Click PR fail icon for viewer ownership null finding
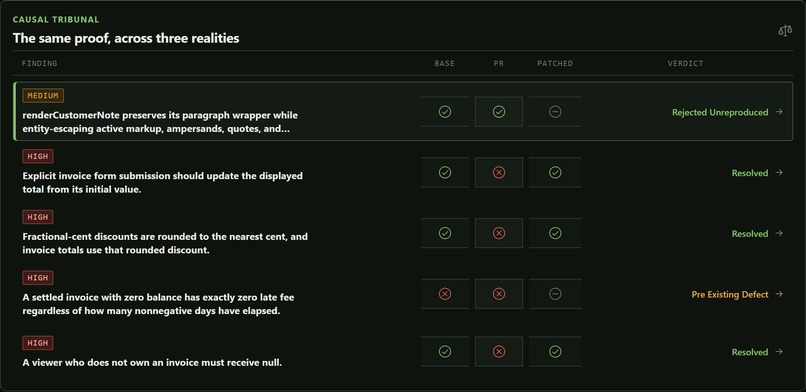The image size is (806, 392). [499, 351]
